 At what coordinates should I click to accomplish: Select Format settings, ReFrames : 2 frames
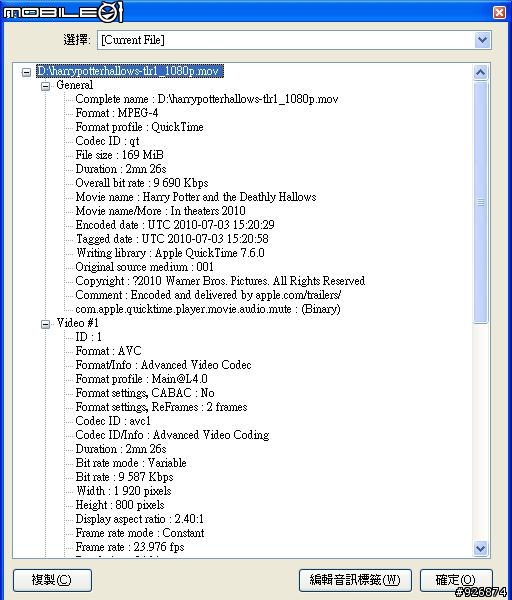(x=161, y=407)
